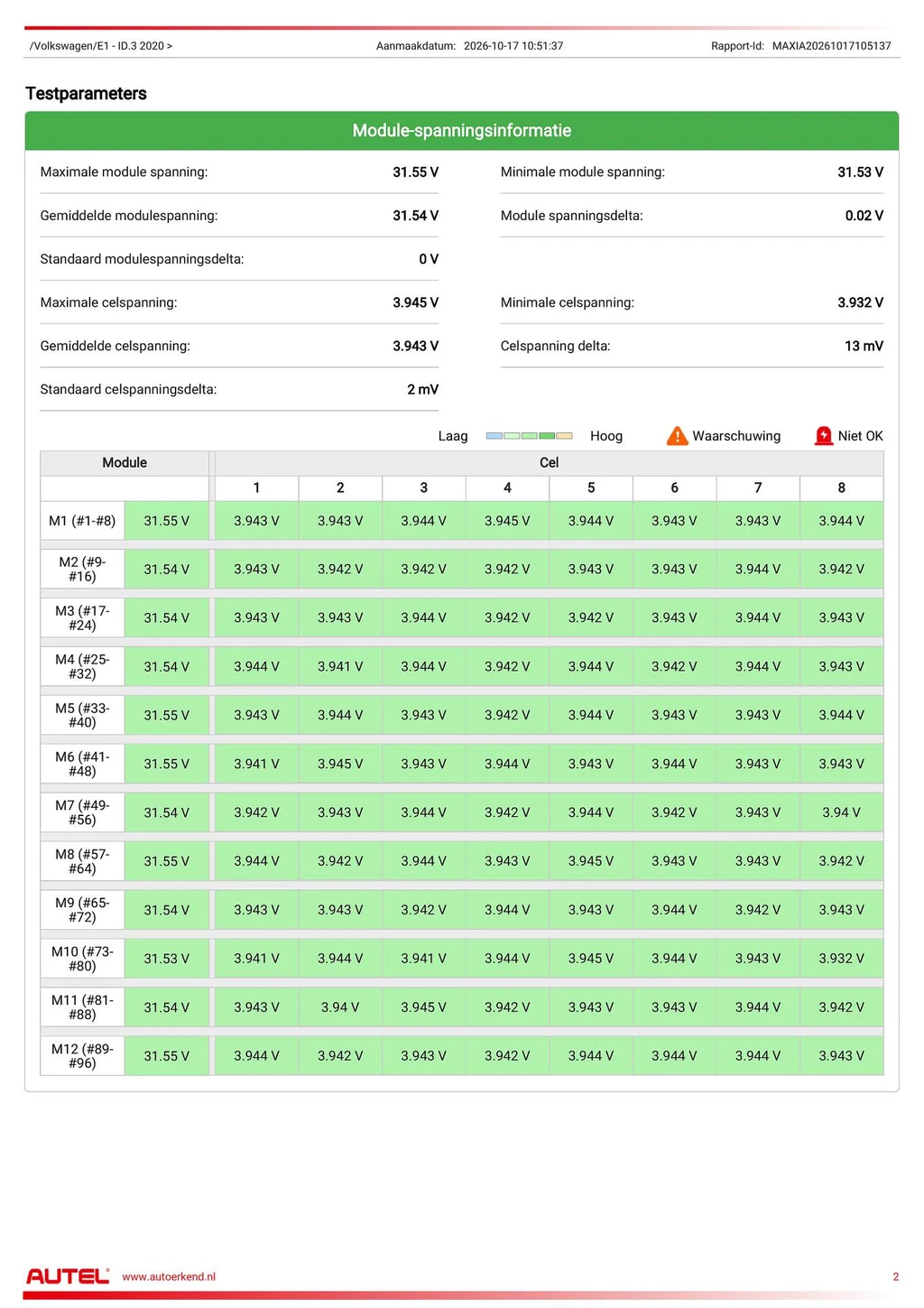
Task: Click the 31.53 V value for M10
Action: tap(167, 959)
